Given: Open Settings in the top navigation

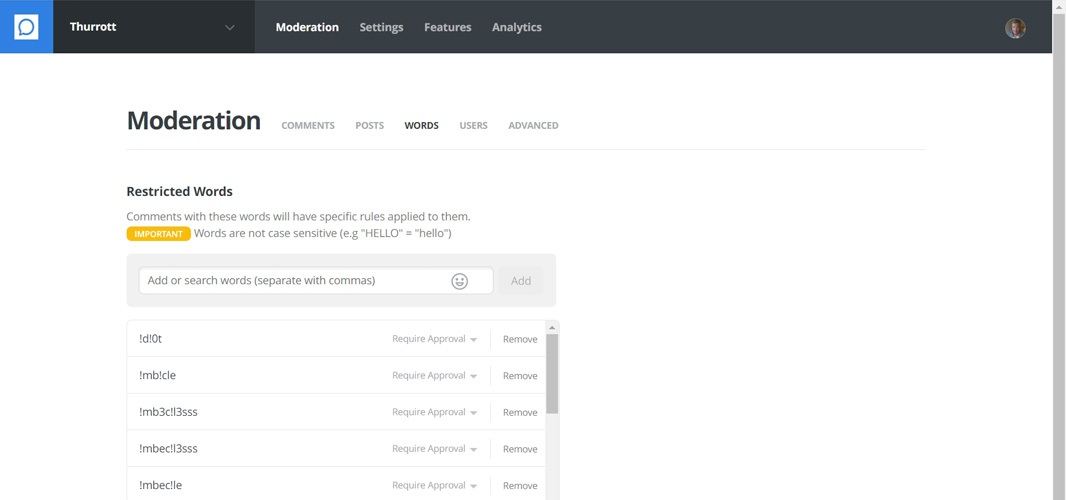Looking at the screenshot, I should click(x=381, y=27).
